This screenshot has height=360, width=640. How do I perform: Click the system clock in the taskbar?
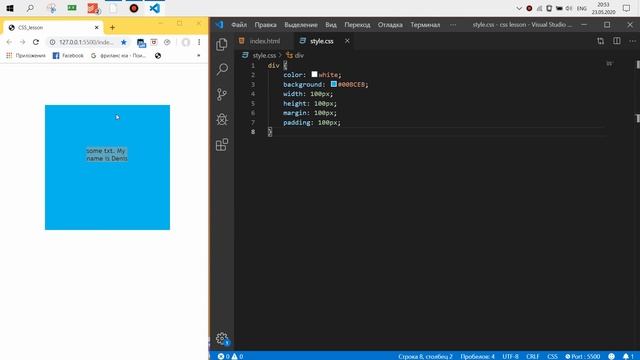coord(603,8)
